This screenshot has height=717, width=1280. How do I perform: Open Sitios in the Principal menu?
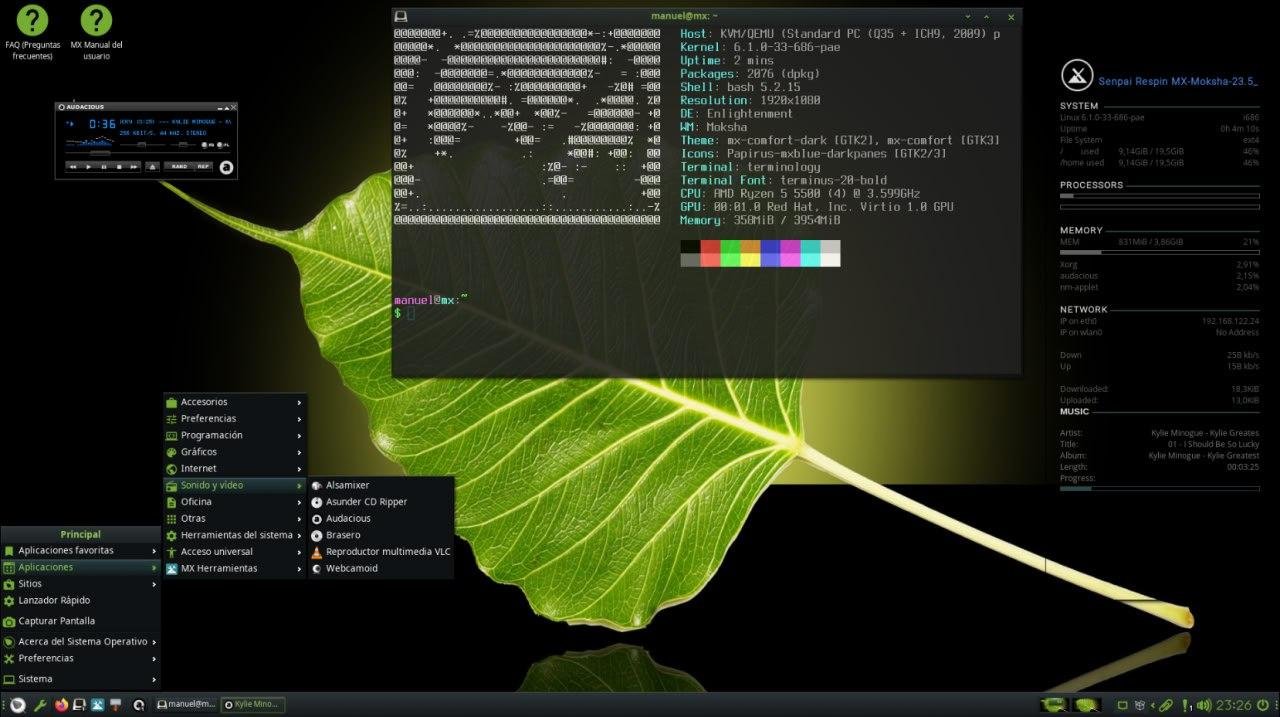[80, 583]
